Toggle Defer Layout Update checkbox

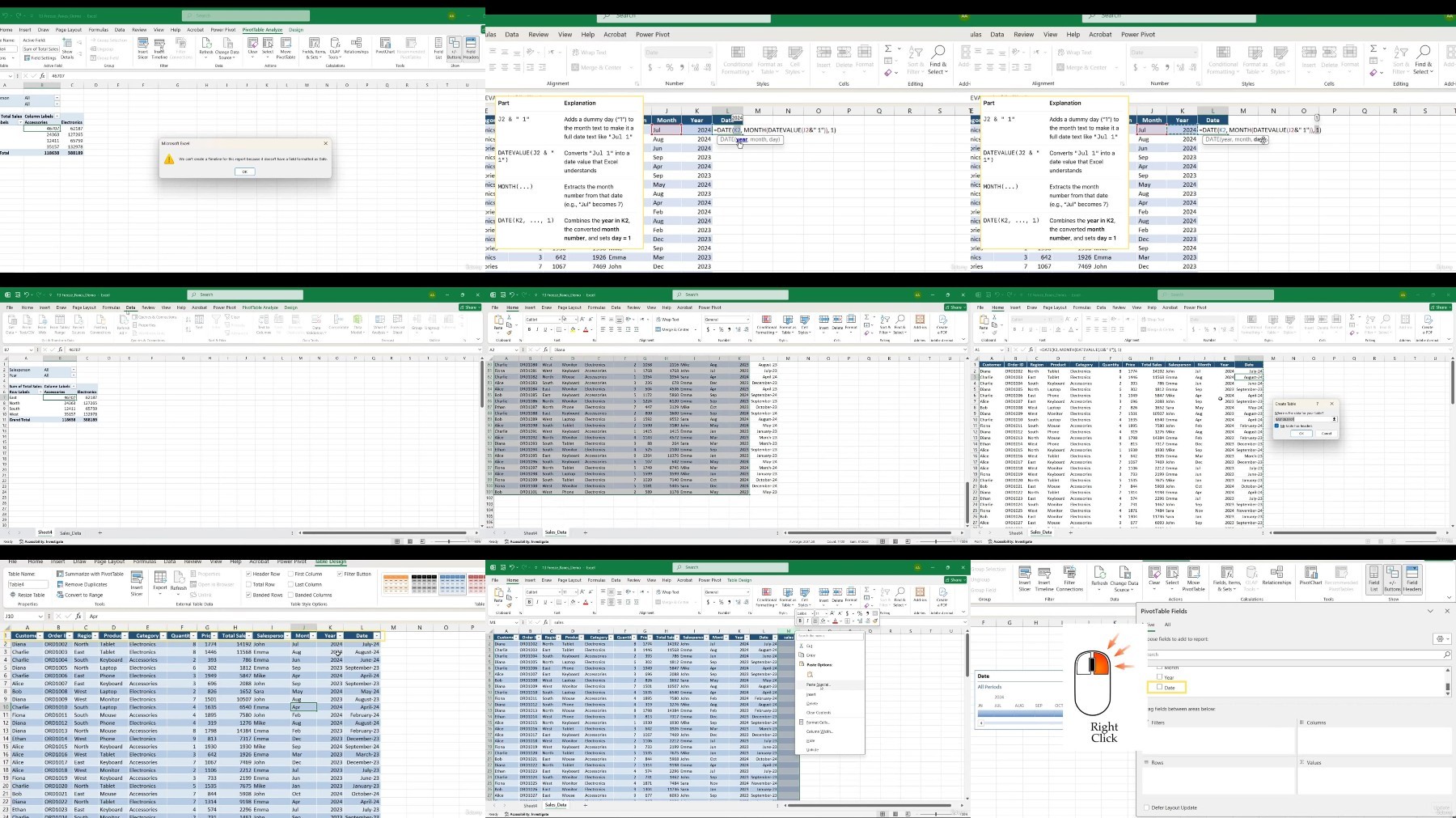[x=1147, y=807]
